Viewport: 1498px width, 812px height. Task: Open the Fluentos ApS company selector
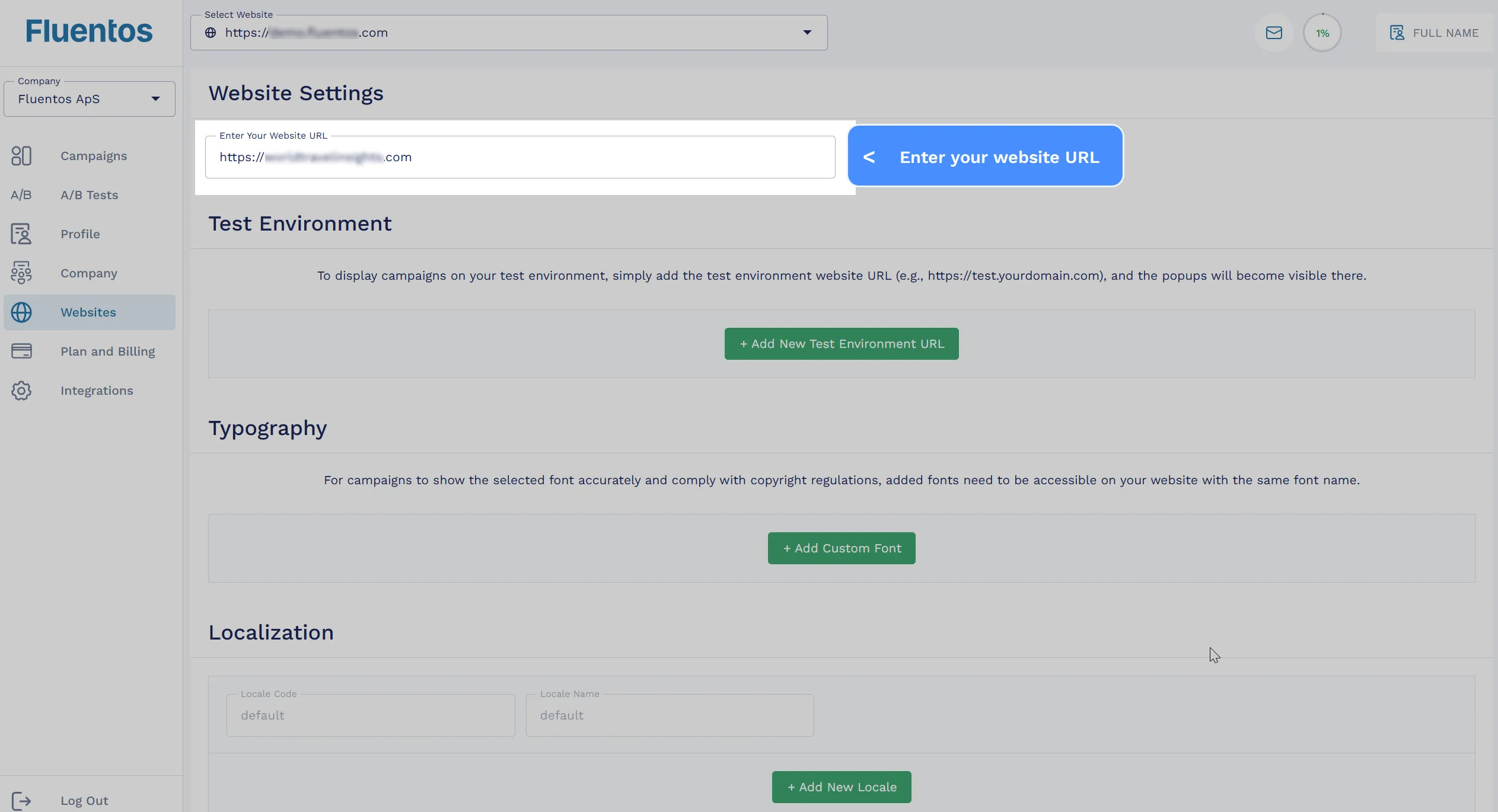point(90,99)
